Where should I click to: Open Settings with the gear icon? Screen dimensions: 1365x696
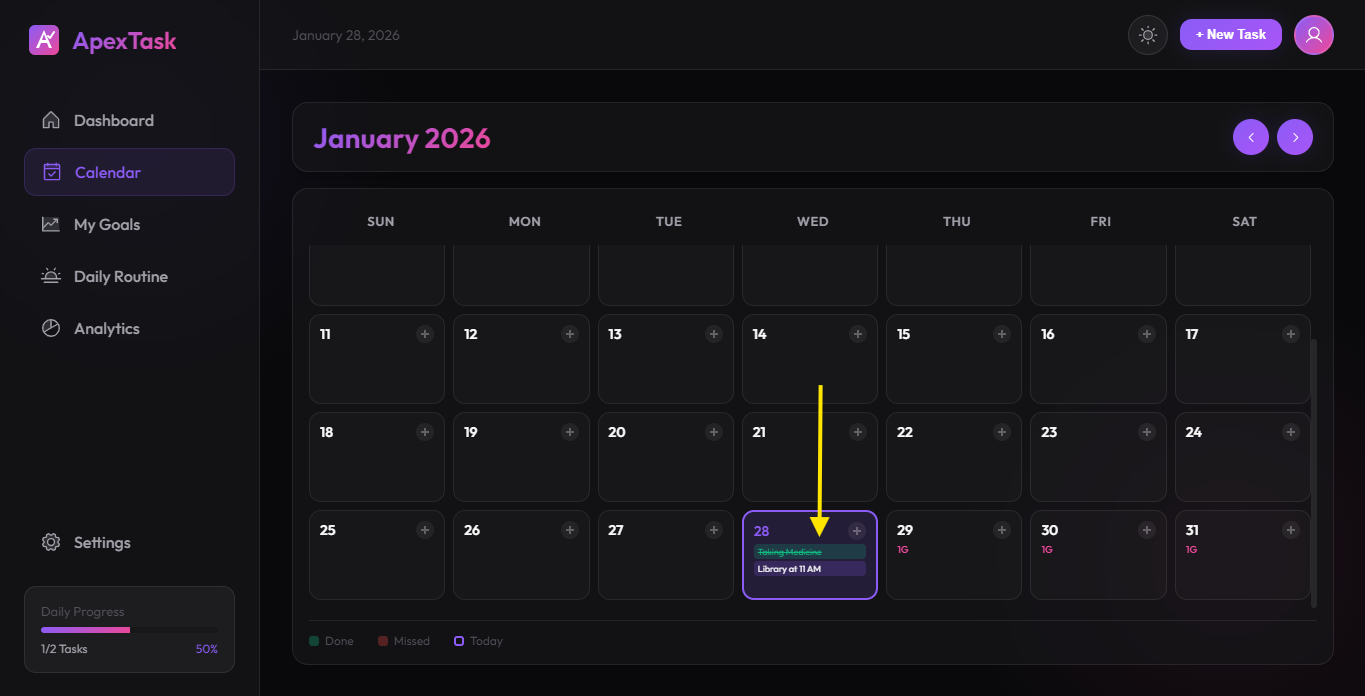[51, 542]
